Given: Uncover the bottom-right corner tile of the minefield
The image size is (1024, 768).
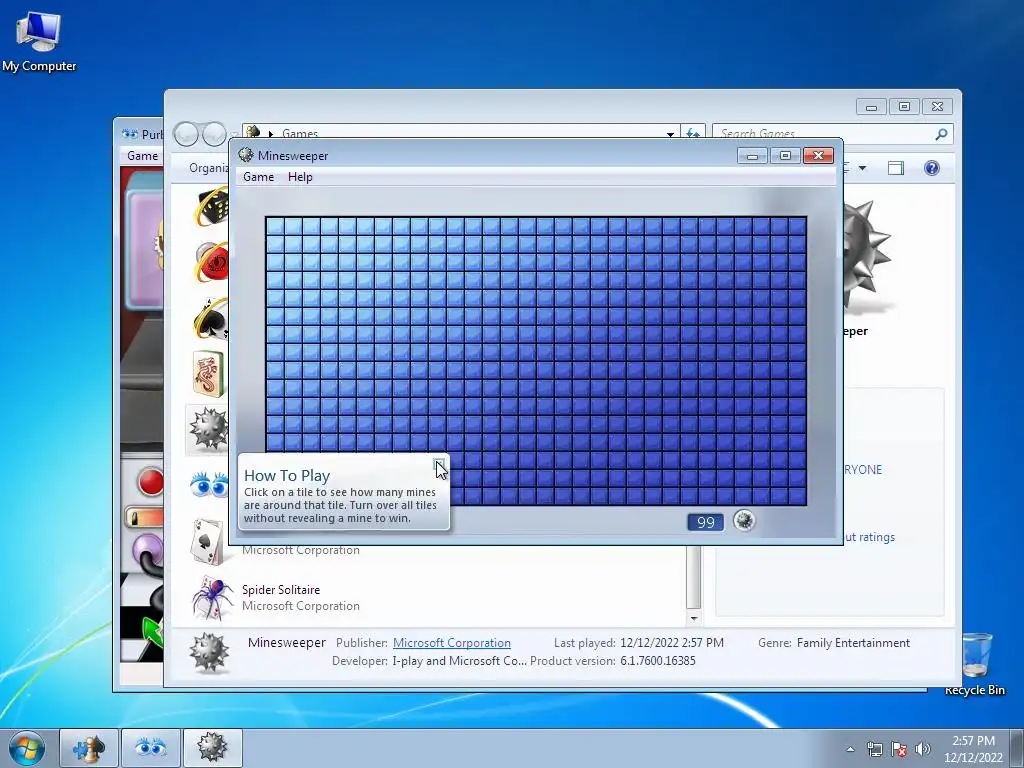Looking at the screenshot, I should pyautogui.click(x=797, y=495).
